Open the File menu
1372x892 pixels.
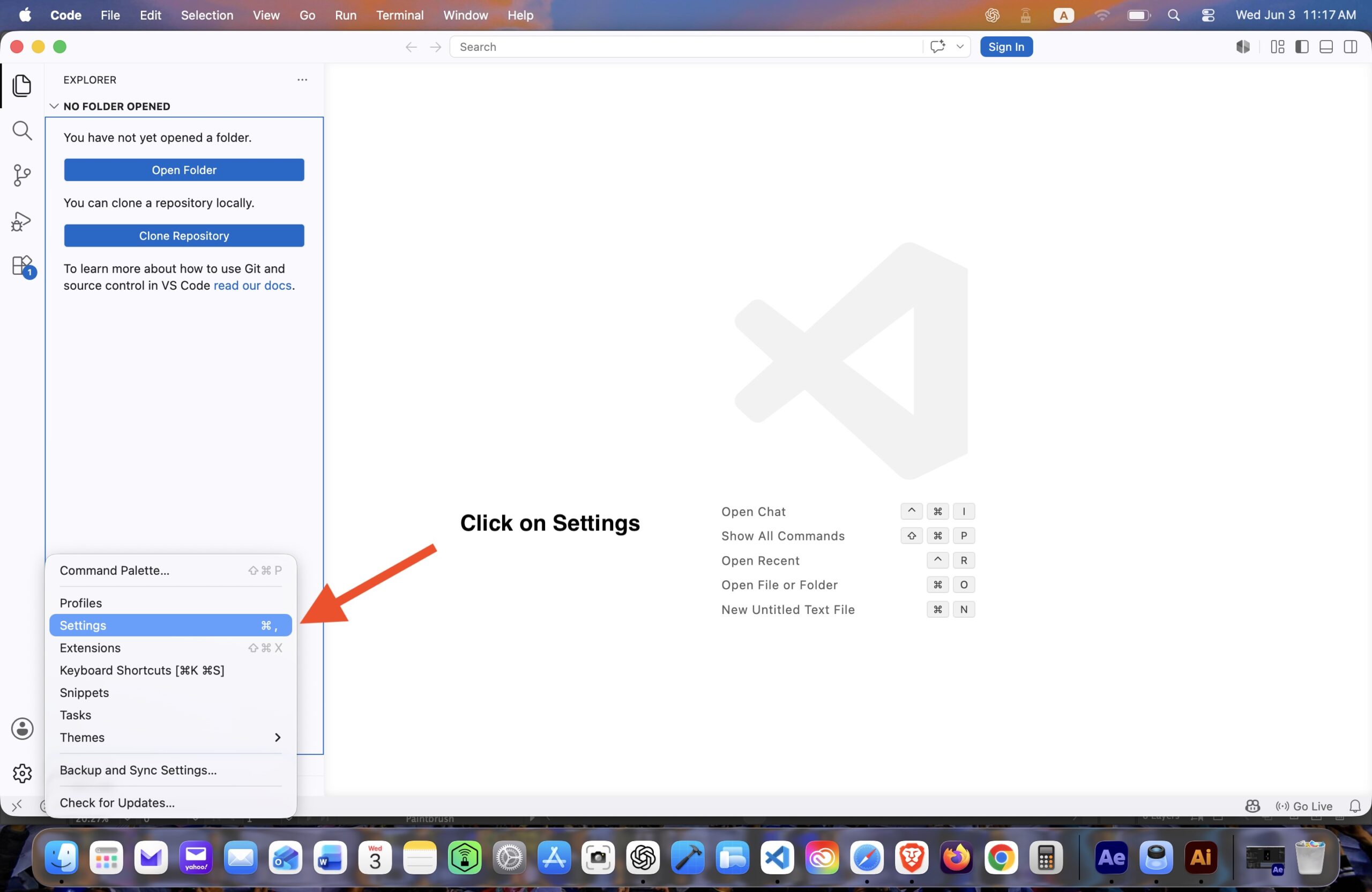110,15
